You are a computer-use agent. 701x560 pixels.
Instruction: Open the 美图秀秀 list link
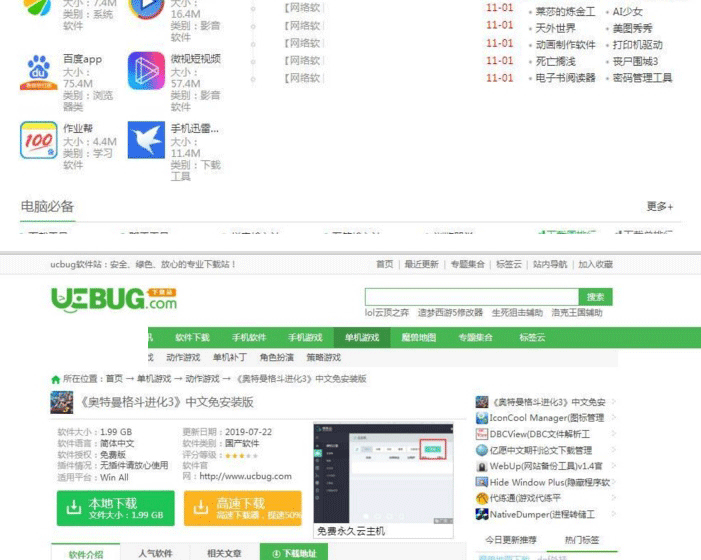pos(633,28)
